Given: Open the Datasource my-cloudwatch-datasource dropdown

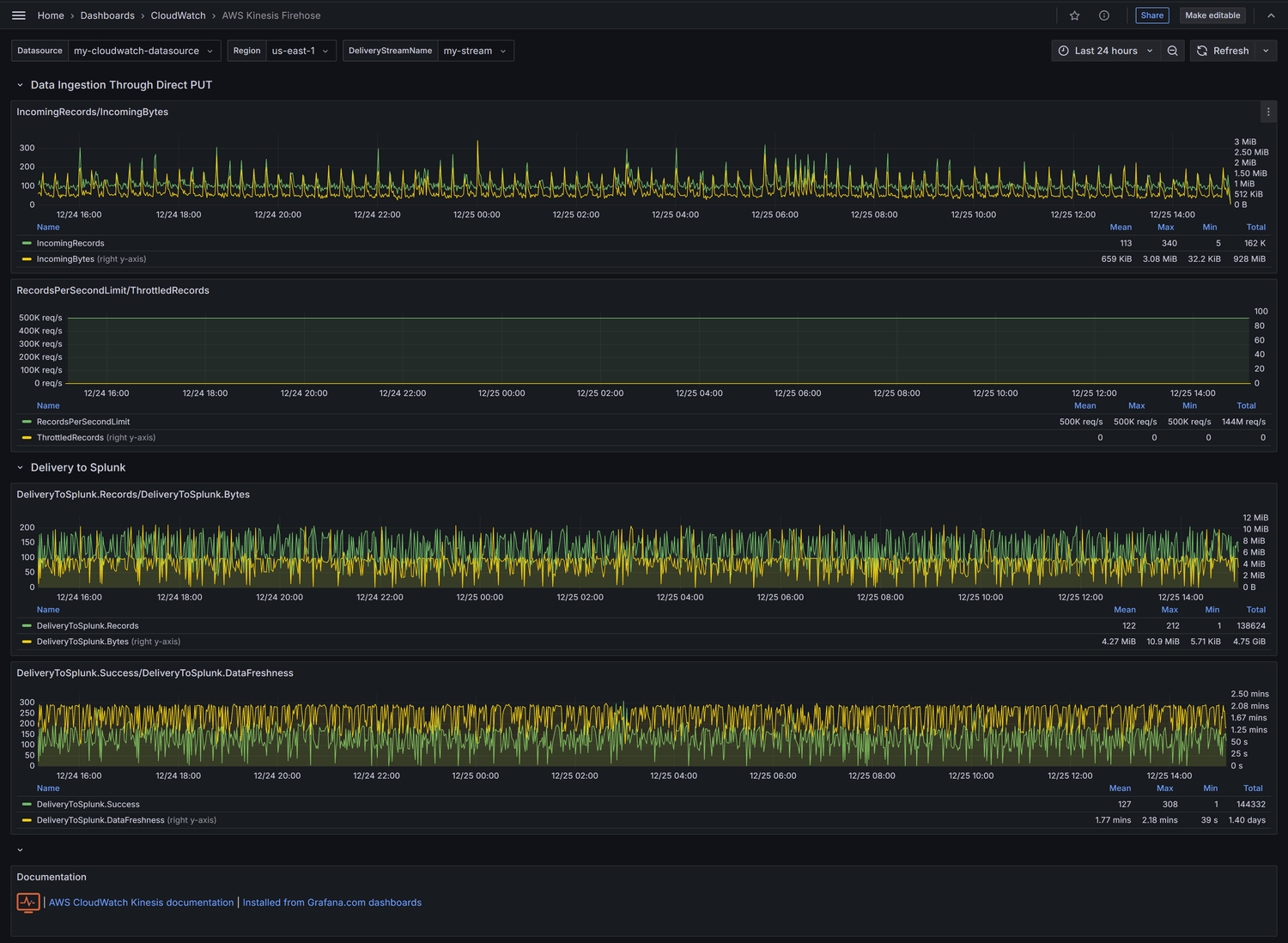Looking at the screenshot, I should coord(143,51).
